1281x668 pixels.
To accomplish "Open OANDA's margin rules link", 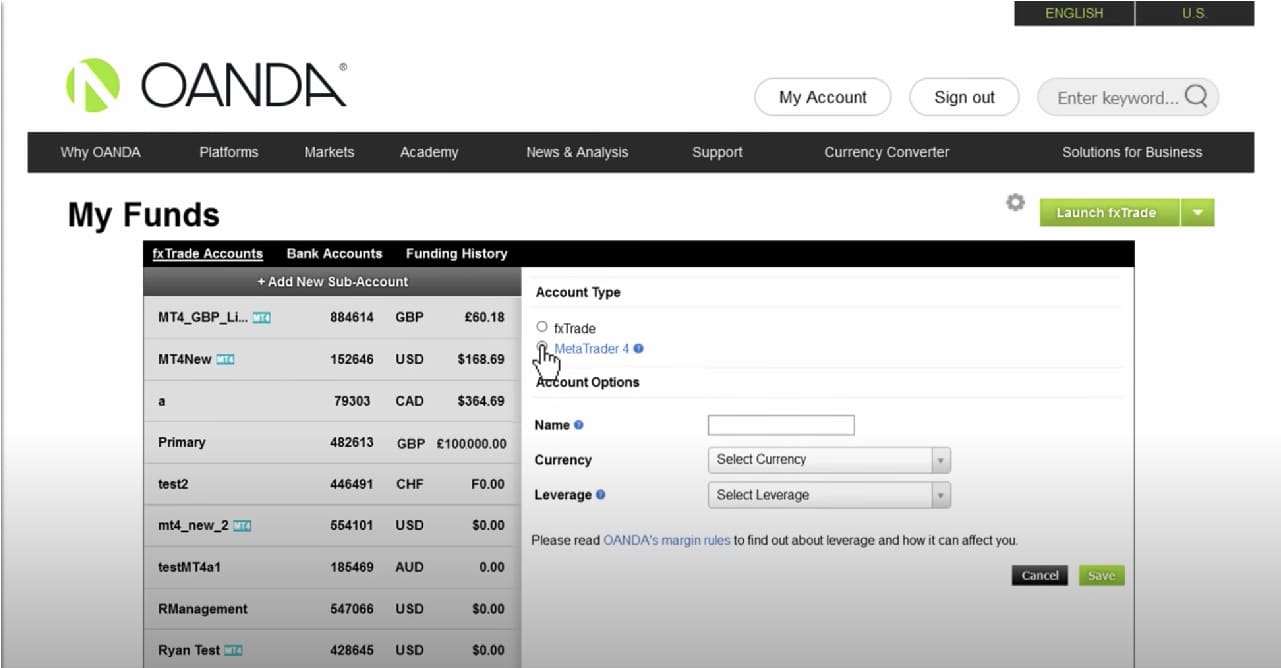I will (666, 540).
